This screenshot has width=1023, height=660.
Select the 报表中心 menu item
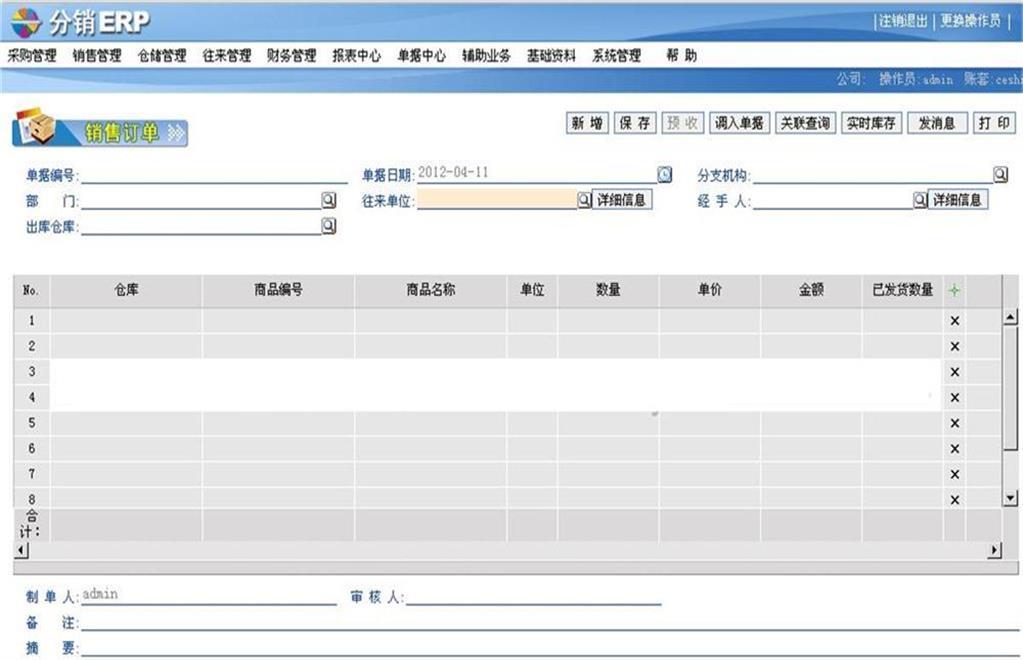click(357, 56)
